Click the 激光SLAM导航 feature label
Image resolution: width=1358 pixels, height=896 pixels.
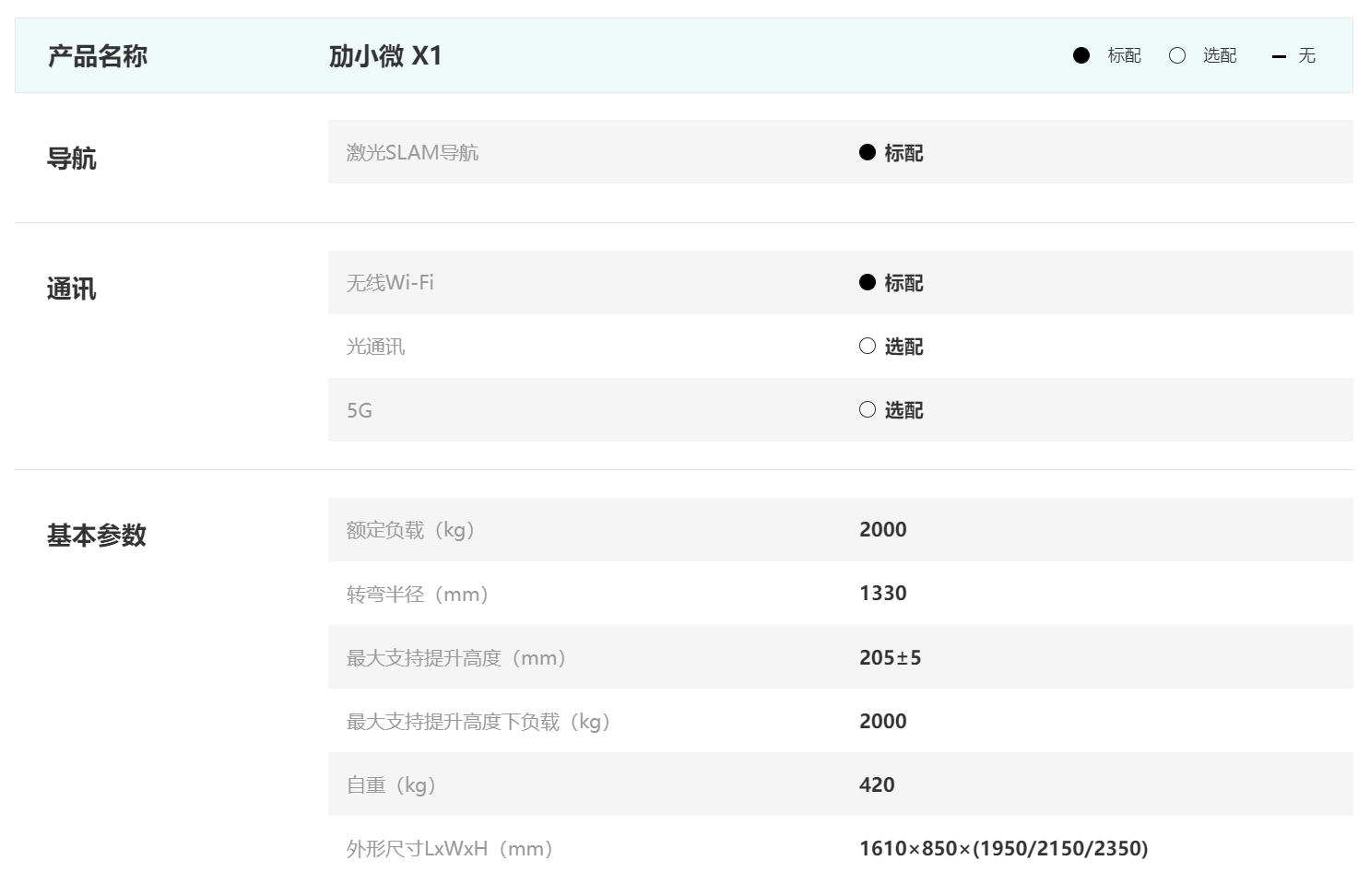click(412, 152)
